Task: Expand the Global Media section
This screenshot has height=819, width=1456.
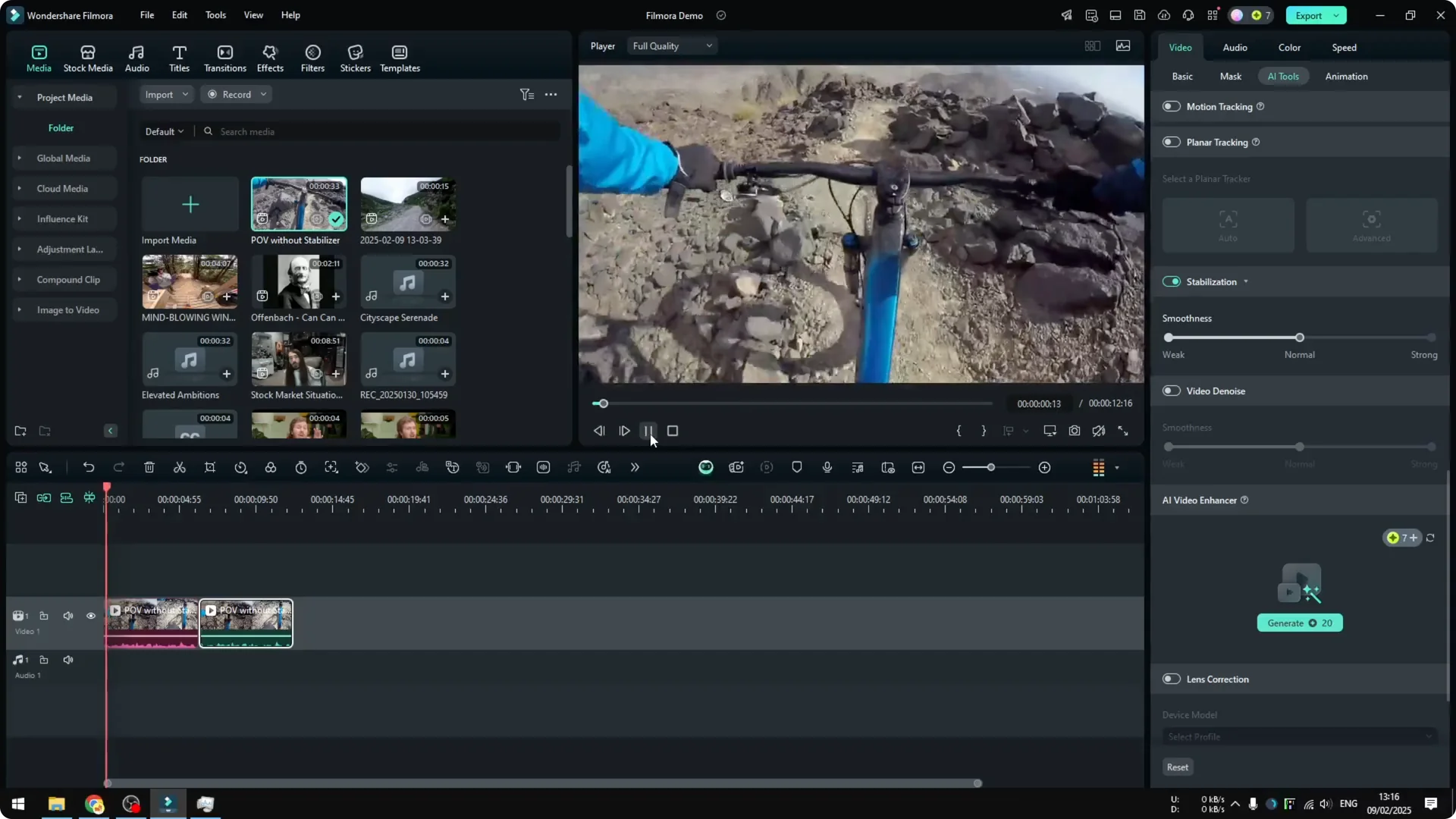Action: coord(19,158)
